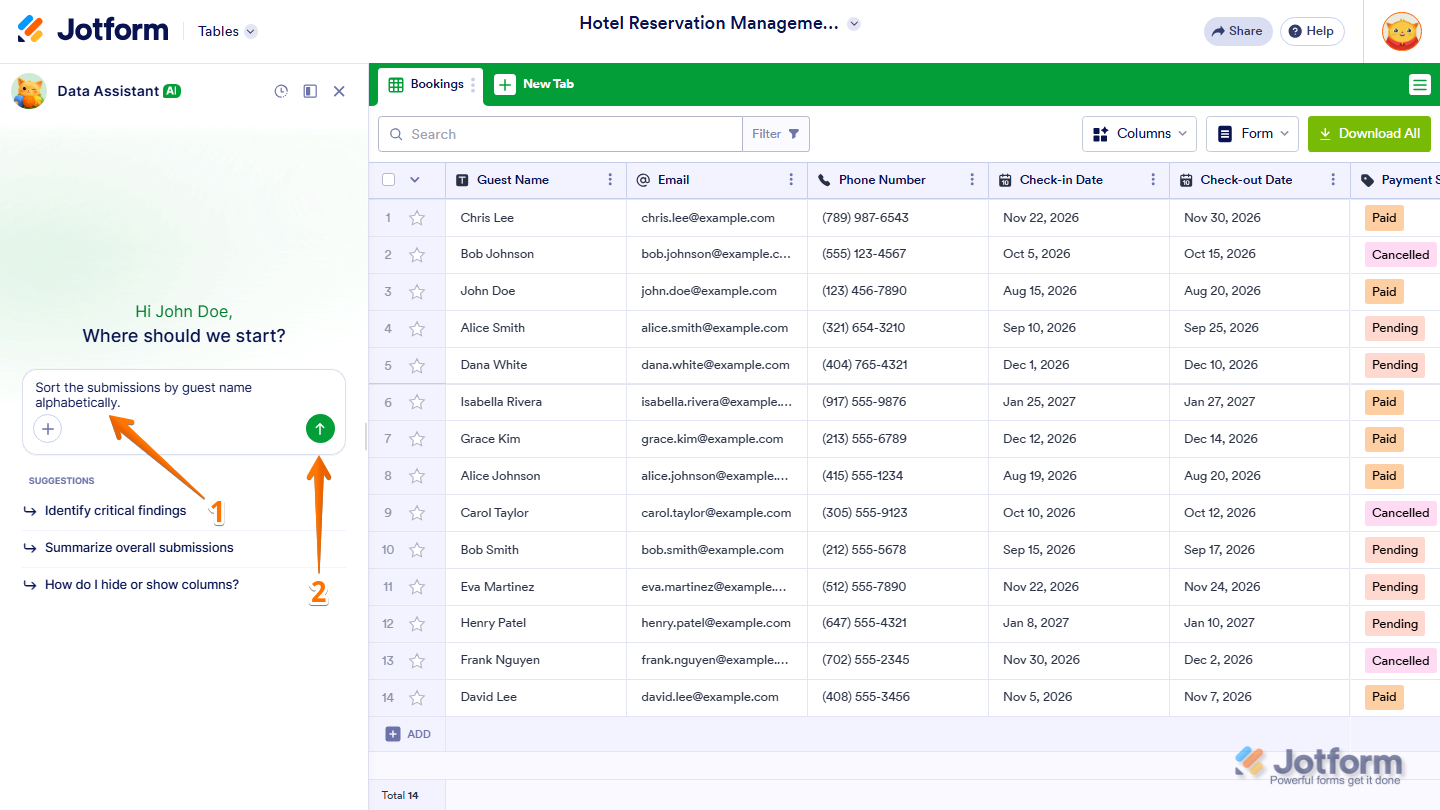Open the Tables dropdown beside the logo
Screen dimensions: 1440x810
tap(227, 31)
